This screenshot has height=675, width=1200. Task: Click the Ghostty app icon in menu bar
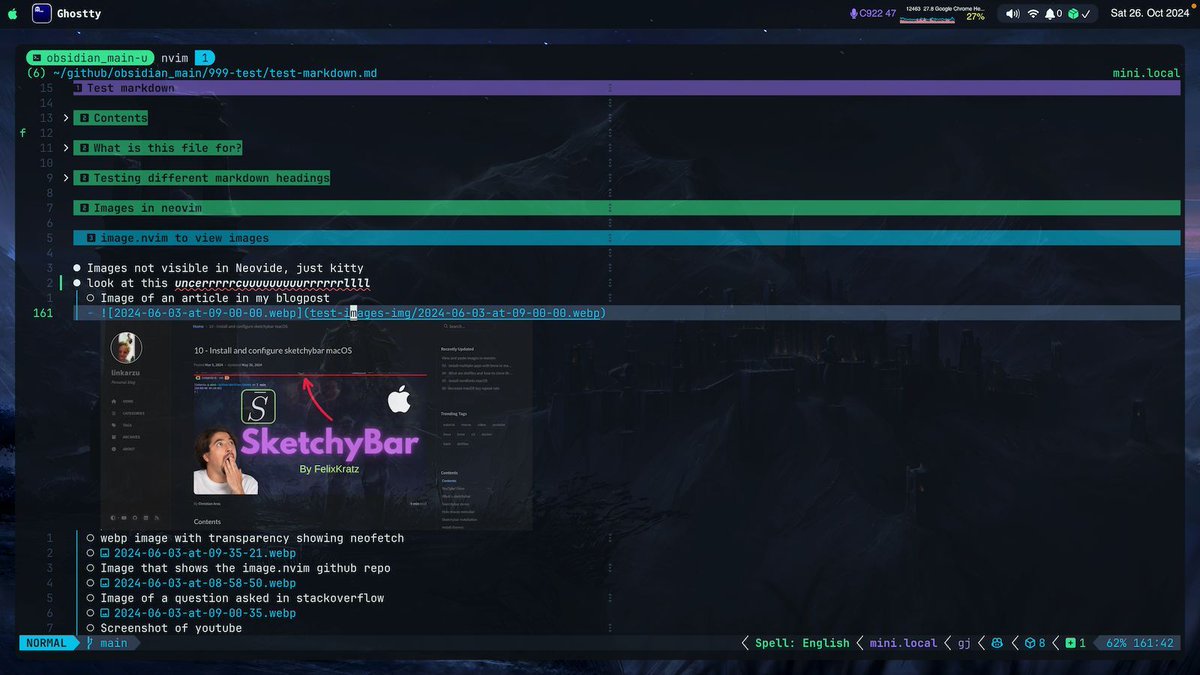pyautogui.click(x=42, y=14)
